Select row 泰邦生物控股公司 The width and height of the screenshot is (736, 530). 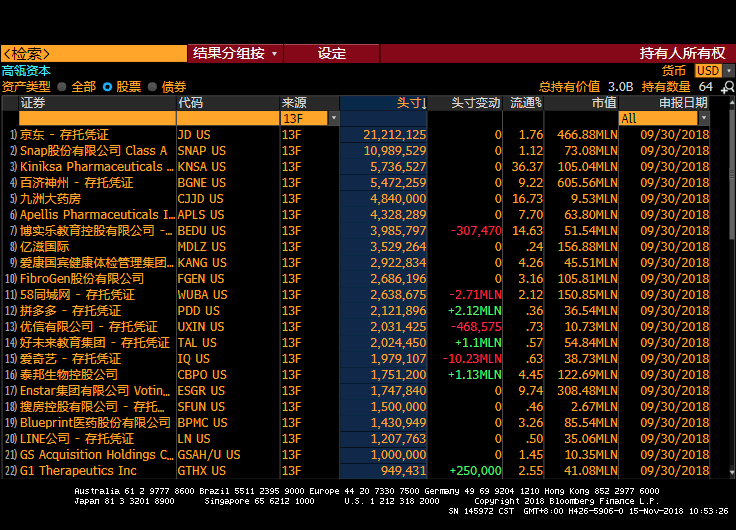click(x=357, y=375)
